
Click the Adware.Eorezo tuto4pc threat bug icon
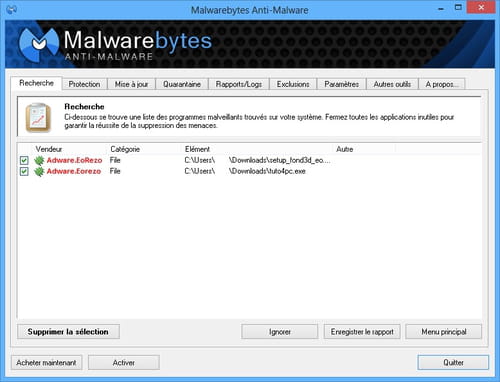coord(39,171)
